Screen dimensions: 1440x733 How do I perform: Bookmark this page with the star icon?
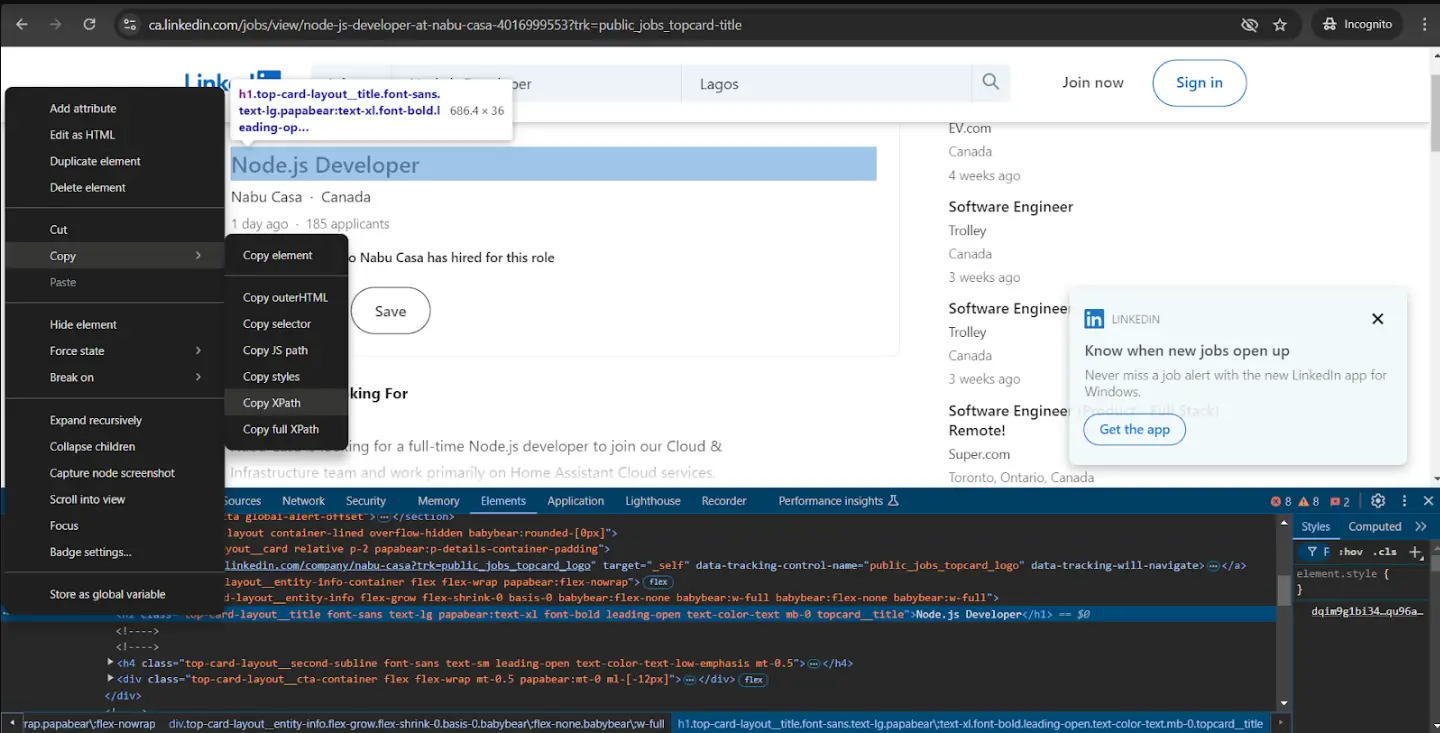(x=1280, y=24)
